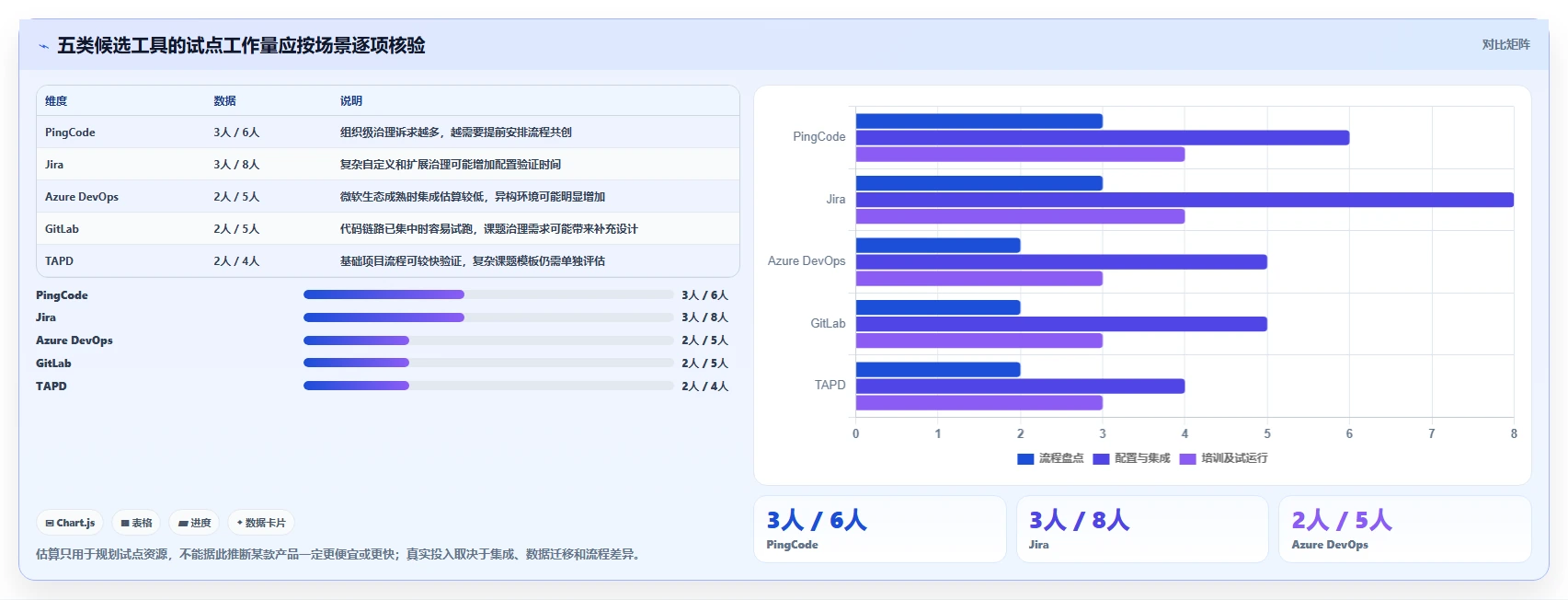The height and width of the screenshot is (600, 1568).
Task: Click the 说明 table column header
Action: pos(350,101)
